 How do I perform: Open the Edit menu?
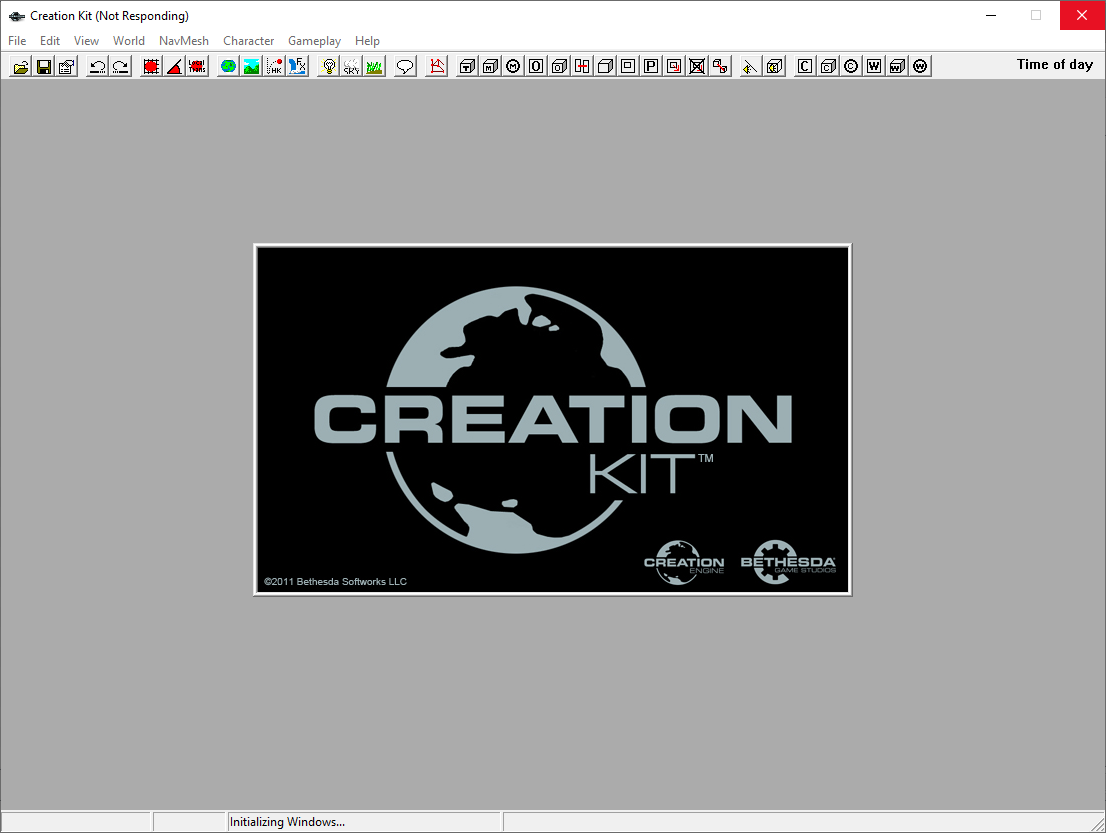coord(50,41)
